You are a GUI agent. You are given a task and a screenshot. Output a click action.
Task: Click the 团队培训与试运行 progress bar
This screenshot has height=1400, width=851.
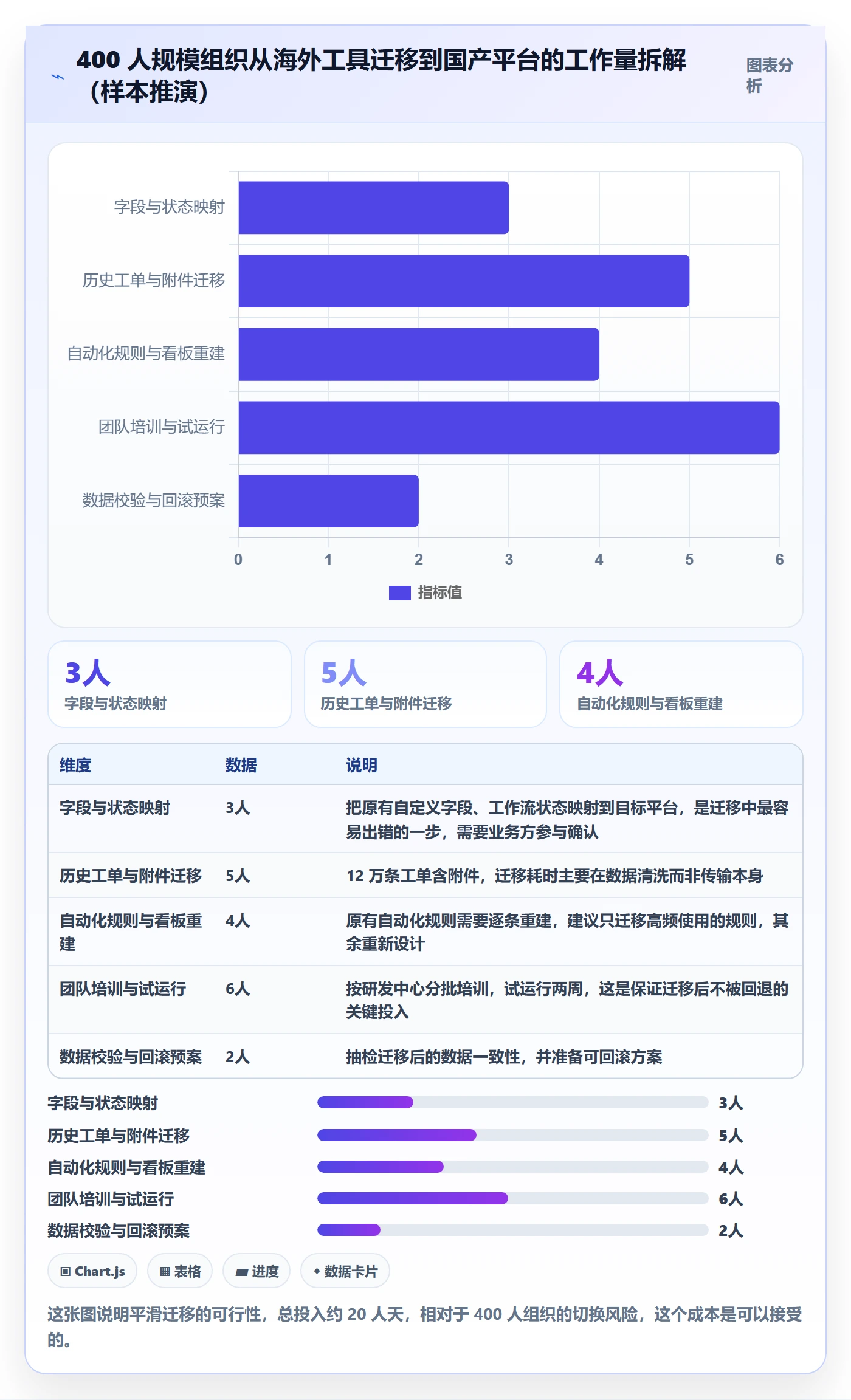tap(513, 1198)
